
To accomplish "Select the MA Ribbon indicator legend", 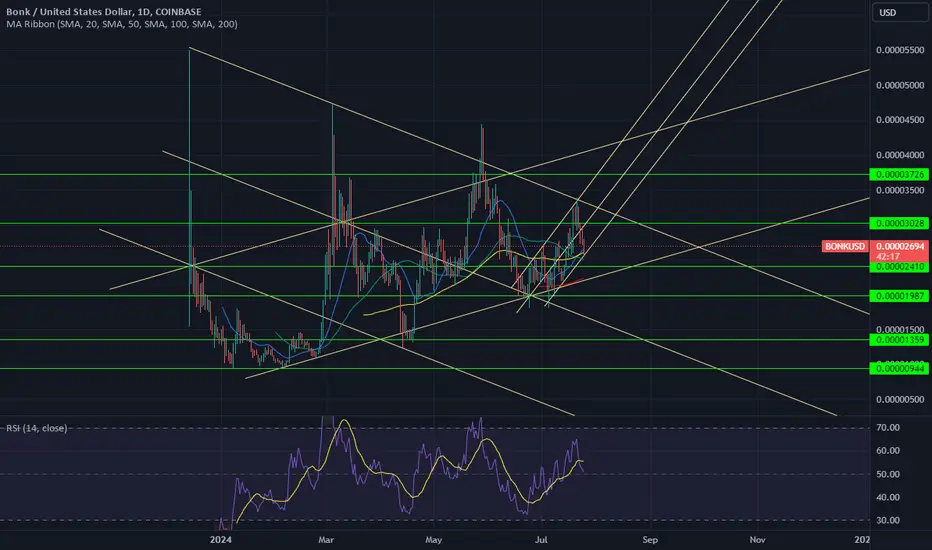I will coord(122,24).
